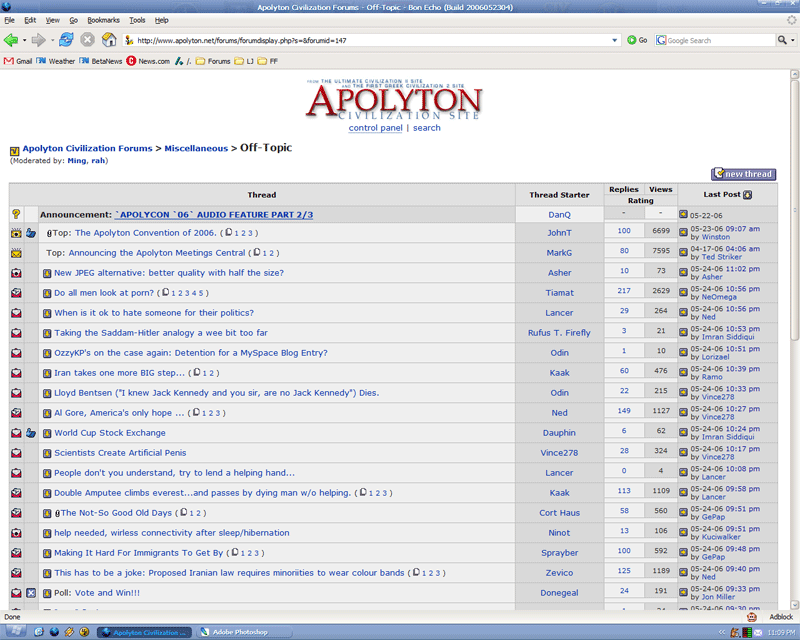
Task: Open the Tools menu
Action: 137,20
